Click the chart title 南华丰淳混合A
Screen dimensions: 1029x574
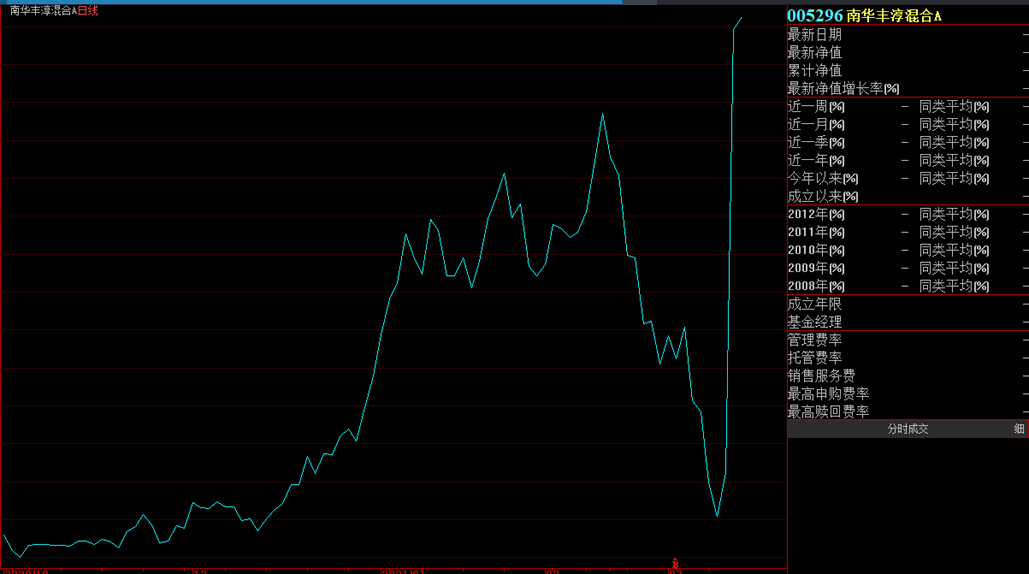43,10
